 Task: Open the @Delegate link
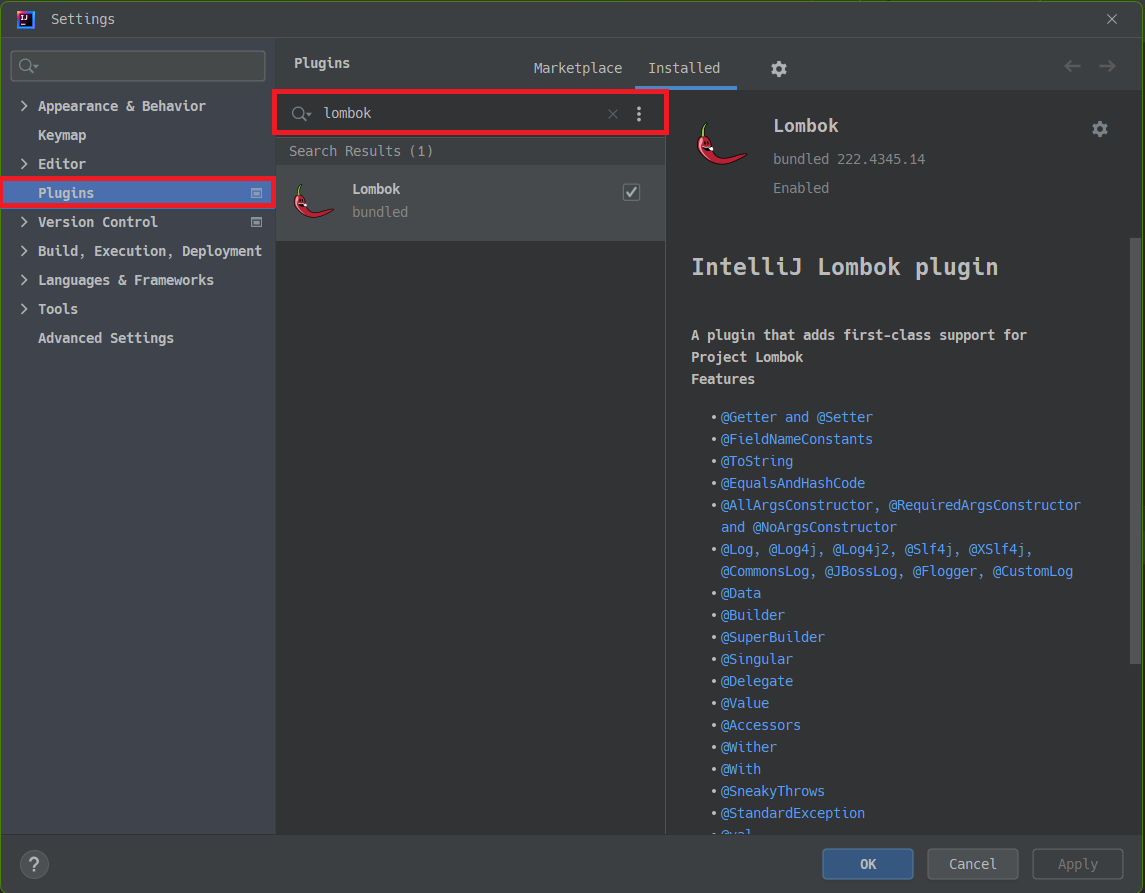pyautogui.click(x=757, y=681)
